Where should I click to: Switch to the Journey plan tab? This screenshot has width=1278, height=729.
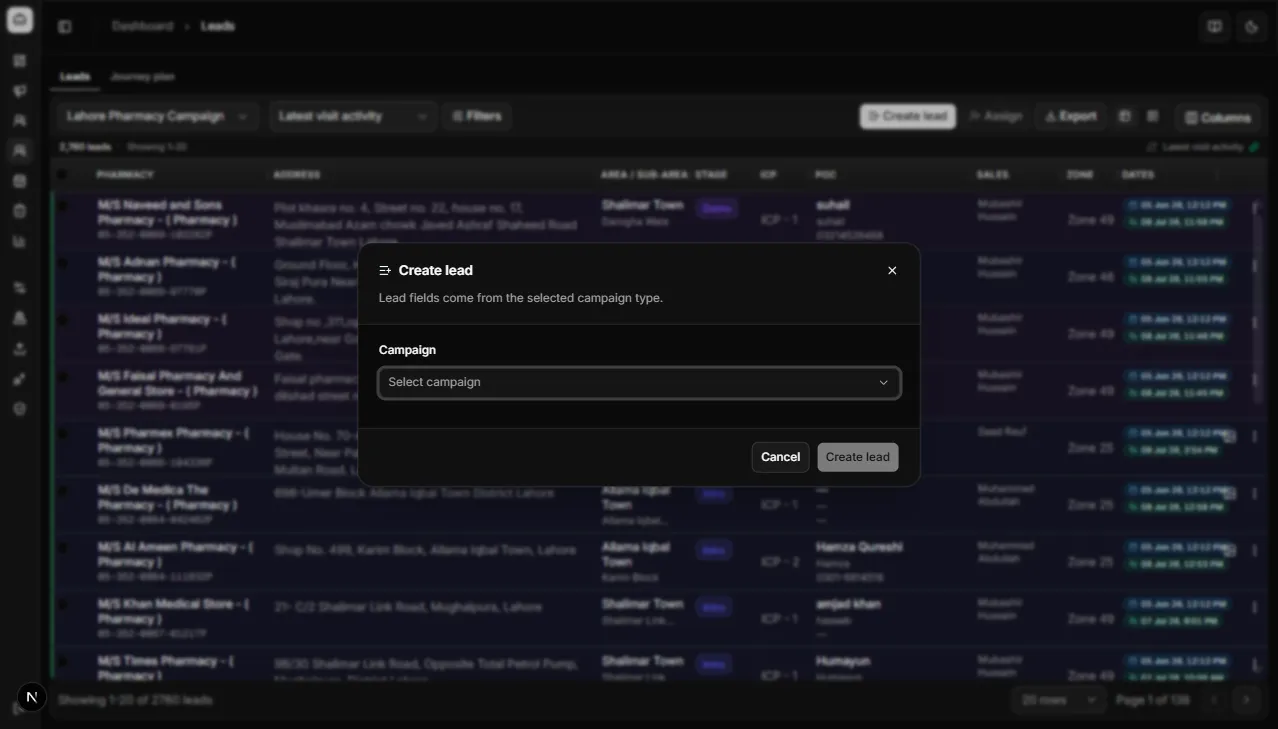coord(142,76)
